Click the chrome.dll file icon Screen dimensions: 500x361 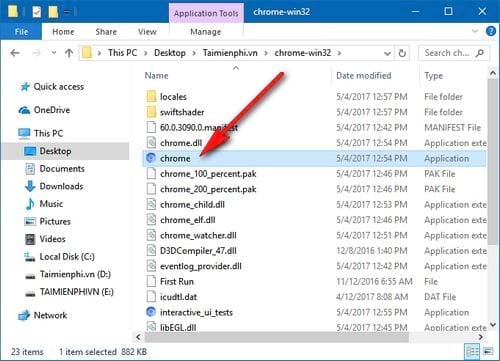tap(151, 143)
